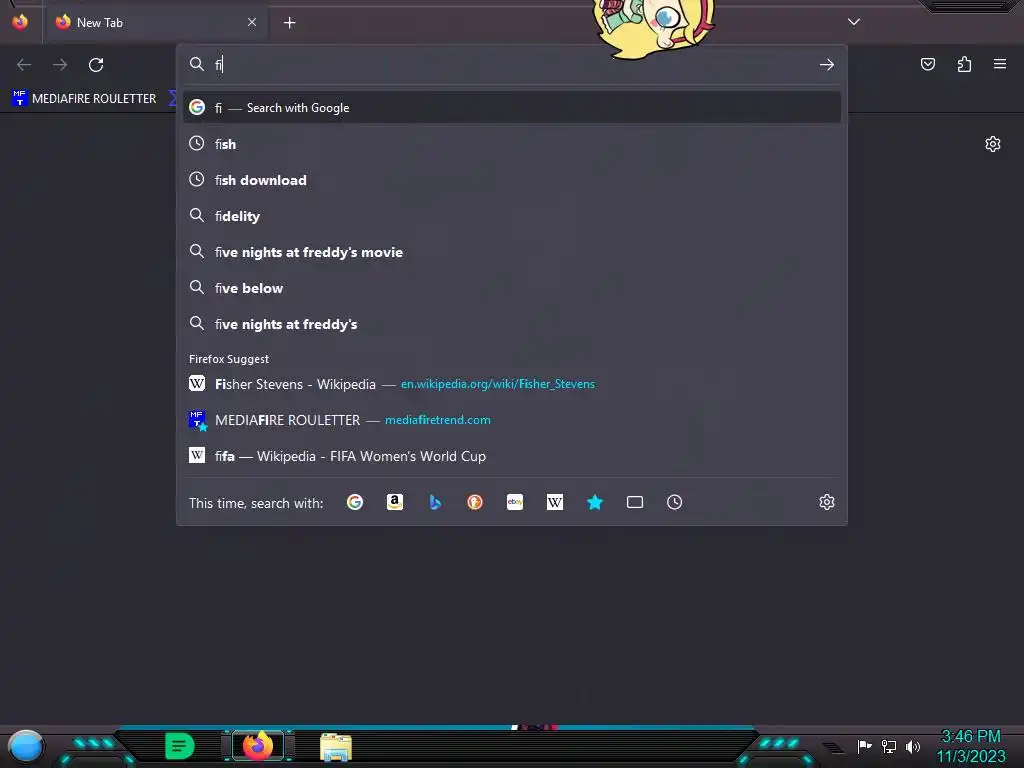Search bookmarks using the star icon

coord(595,502)
